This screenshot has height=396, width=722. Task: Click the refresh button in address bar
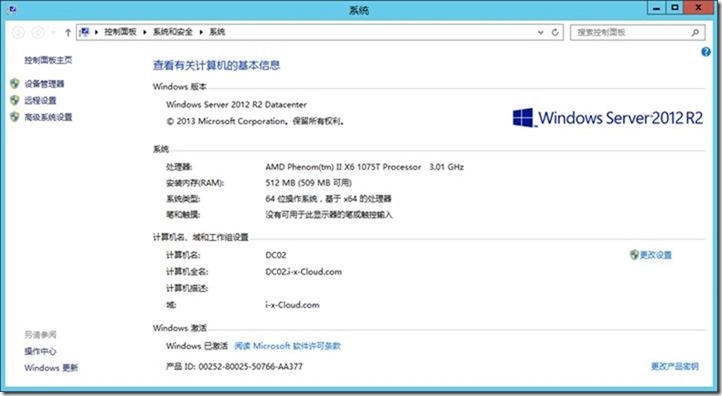[x=555, y=32]
